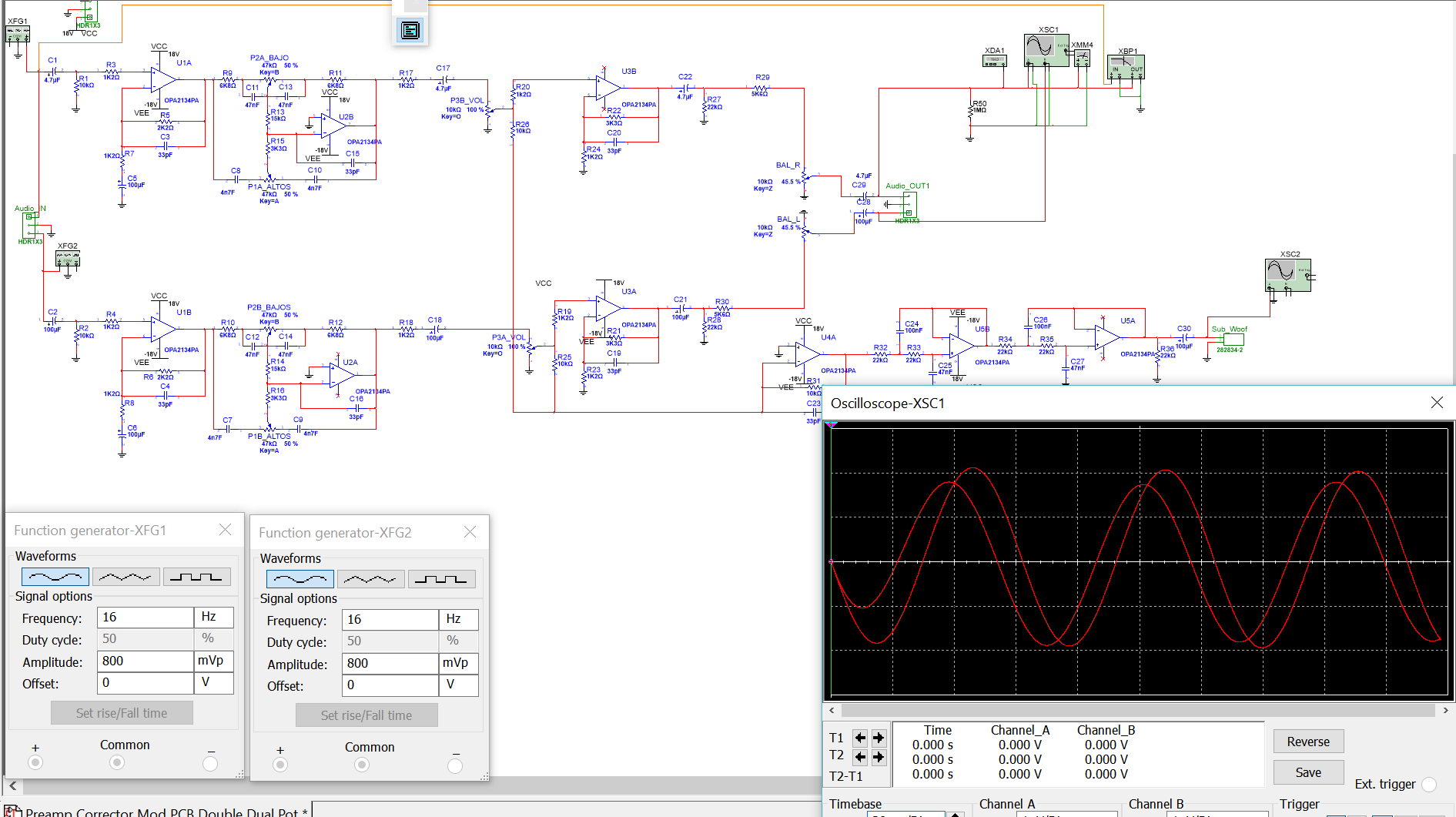Select the U1A op-amp symbol
1456x817 pixels.
click(164, 79)
